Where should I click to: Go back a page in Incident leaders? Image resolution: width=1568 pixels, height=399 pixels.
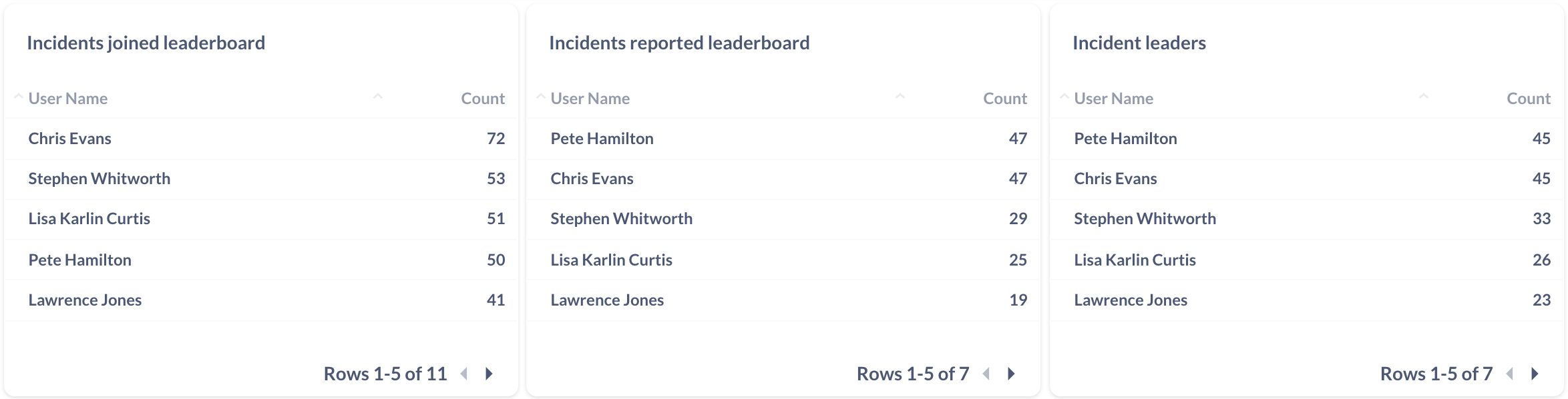1510,374
